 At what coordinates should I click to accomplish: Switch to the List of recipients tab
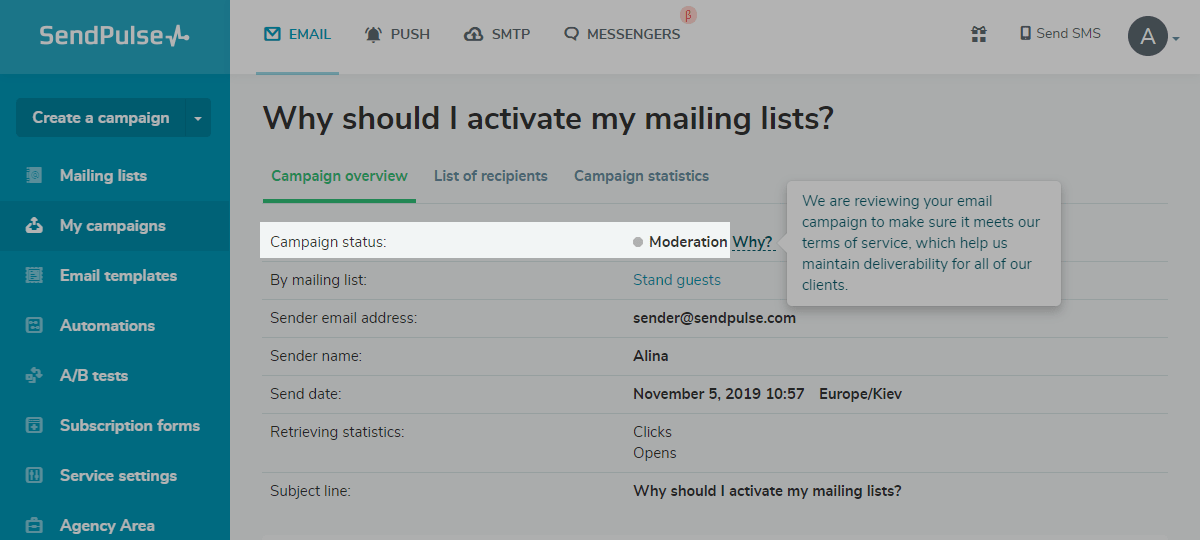[x=491, y=176]
